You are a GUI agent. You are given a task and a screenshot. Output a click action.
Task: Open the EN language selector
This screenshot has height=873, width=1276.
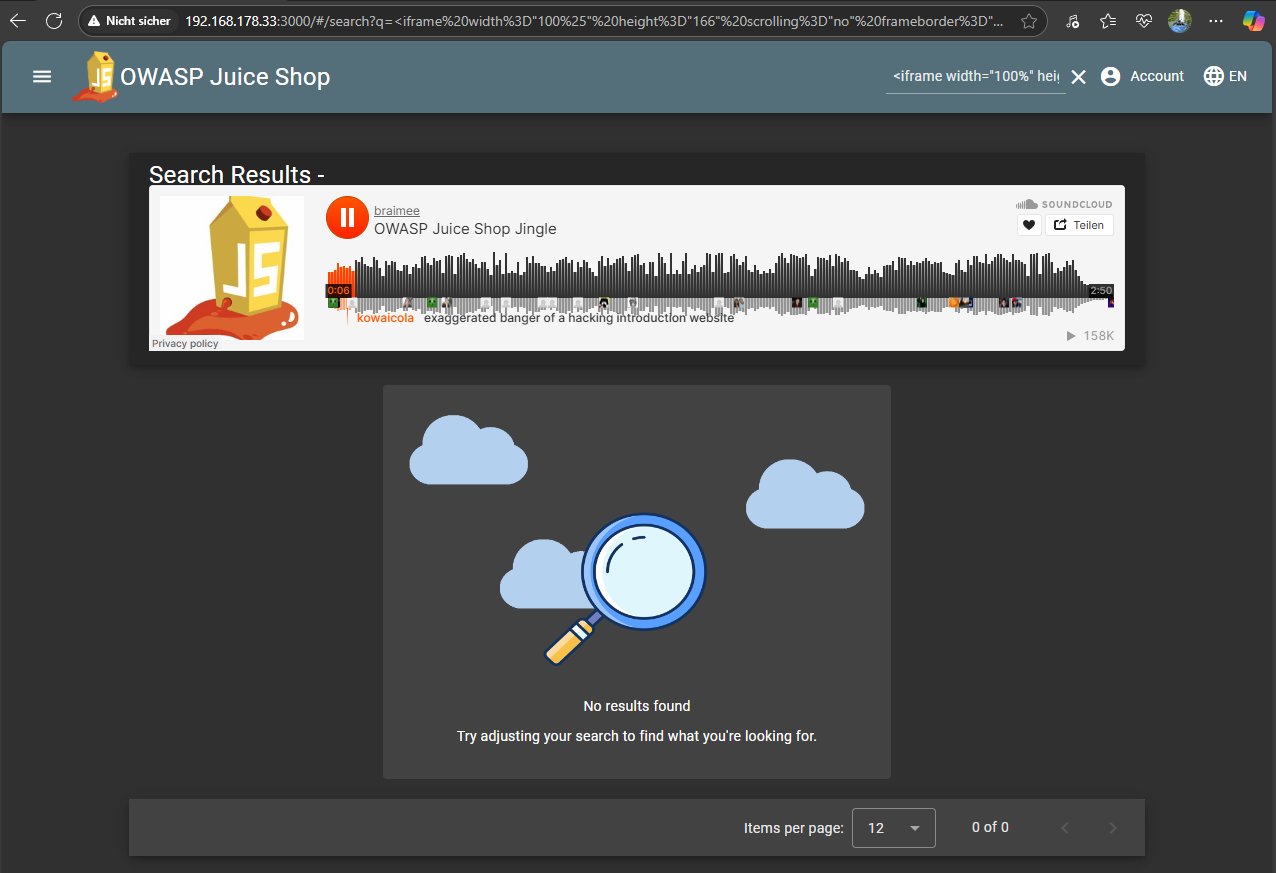coord(1225,76)
